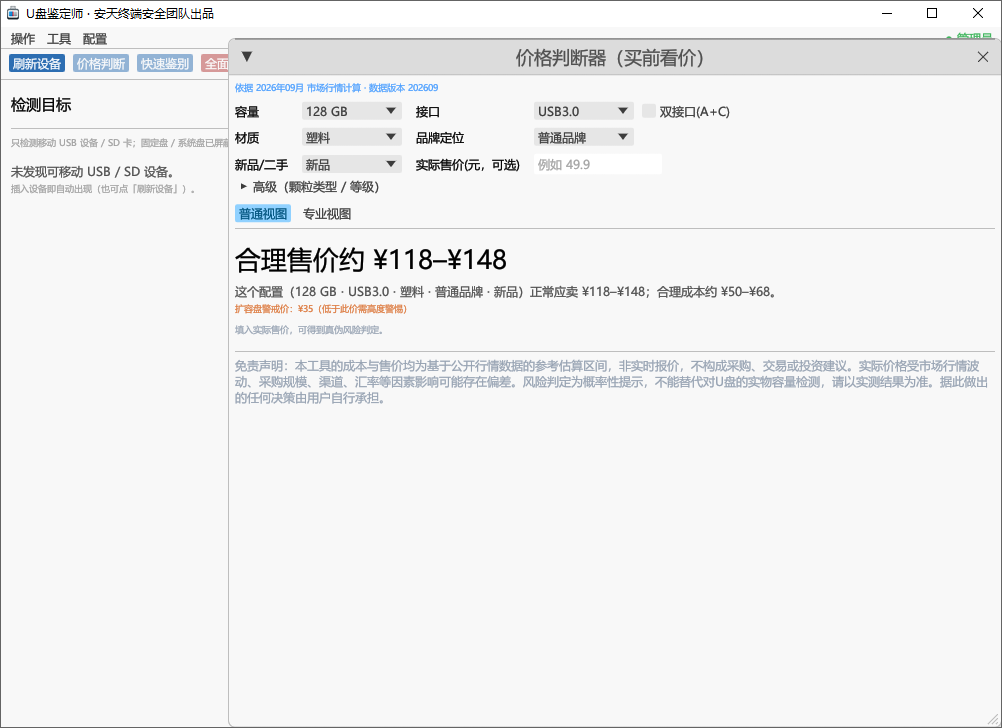Screen dimensions: 1002x728
Task: Click the 扩容盘警戒价 ¥35 warning text
Action: 320,309
